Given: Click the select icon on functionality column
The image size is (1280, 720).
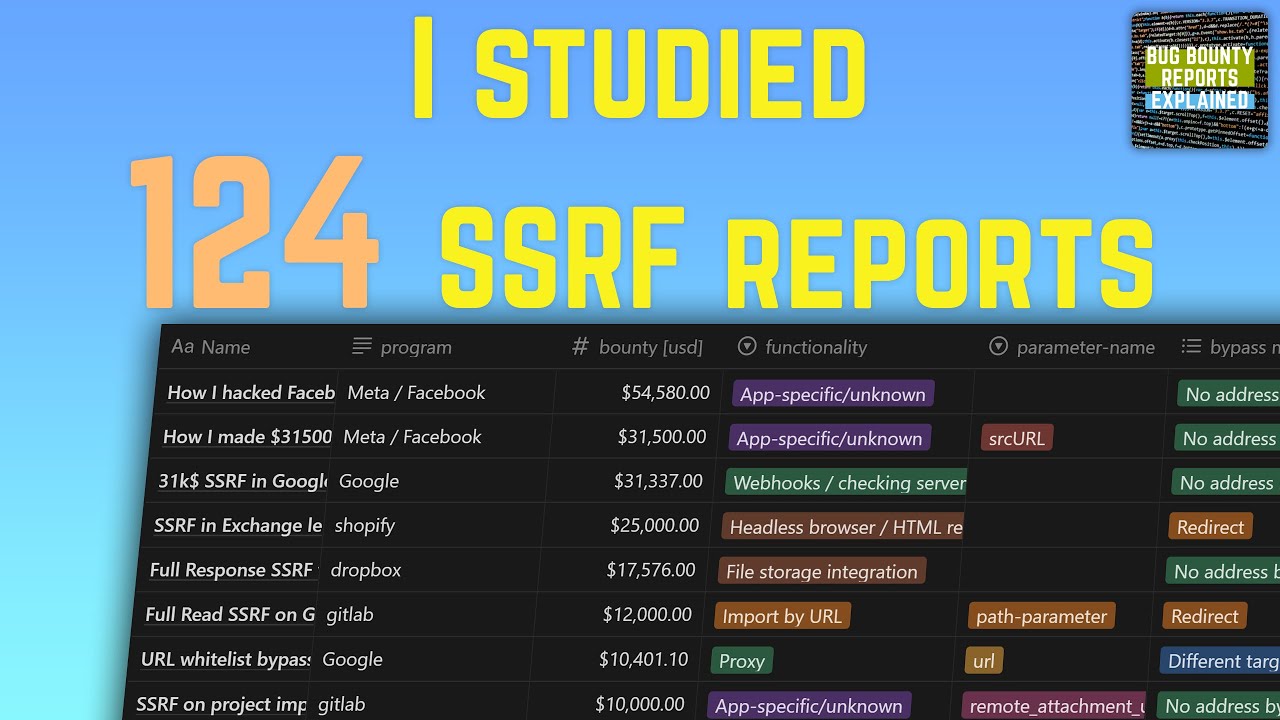Looking at the screenshot, I should [746, 347].
